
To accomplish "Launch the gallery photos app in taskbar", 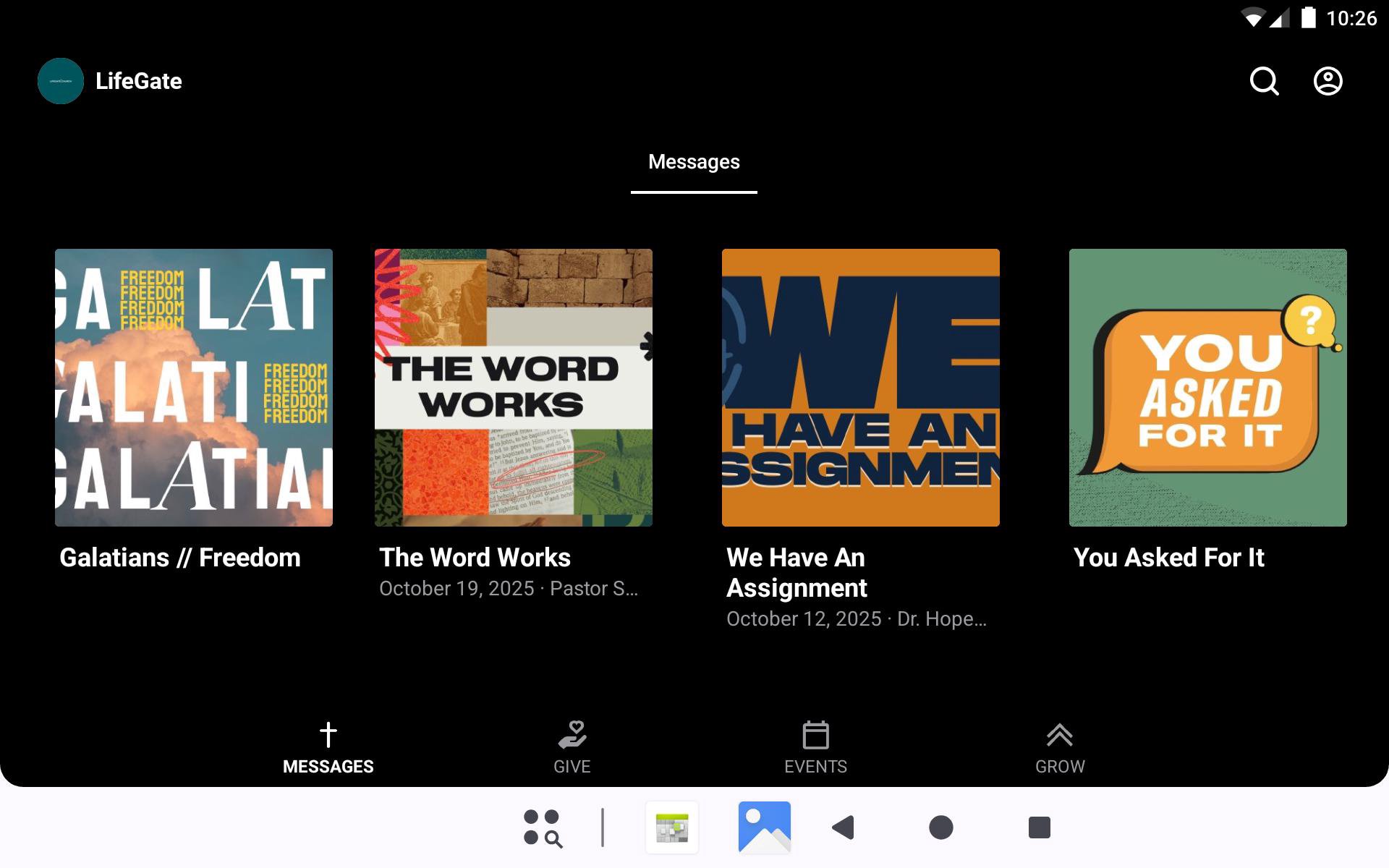I will 764,827.
